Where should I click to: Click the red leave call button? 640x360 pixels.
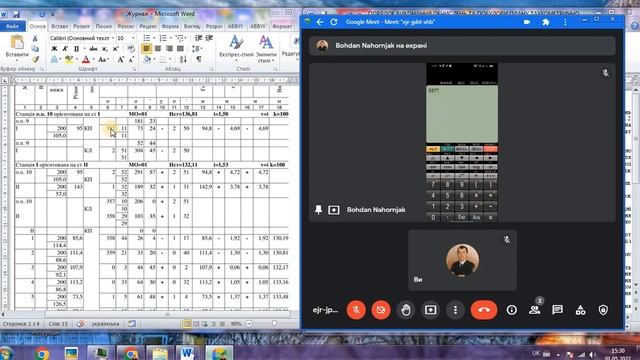[x=484, y=310]
